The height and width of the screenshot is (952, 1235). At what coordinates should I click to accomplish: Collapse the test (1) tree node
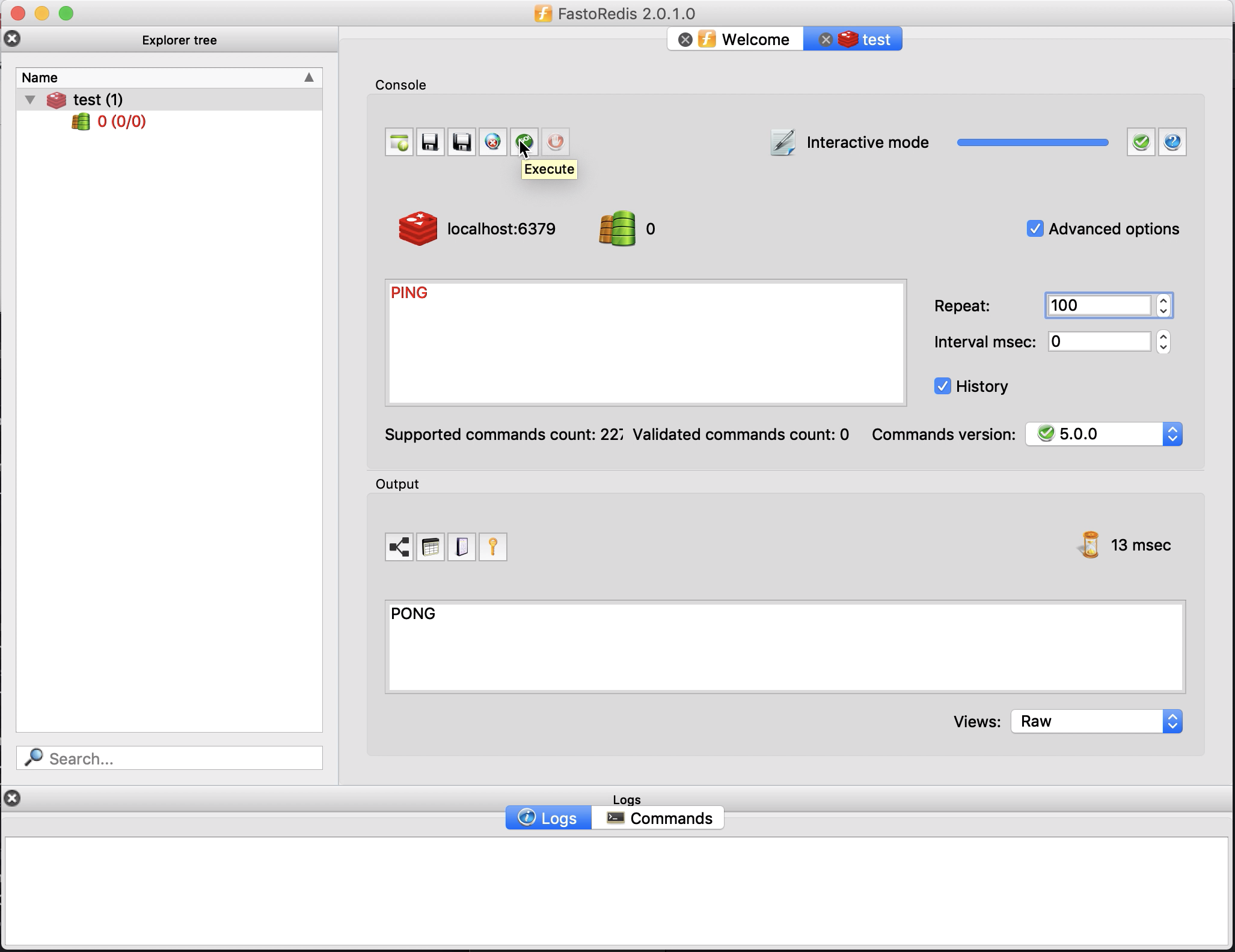click(30, 100)
